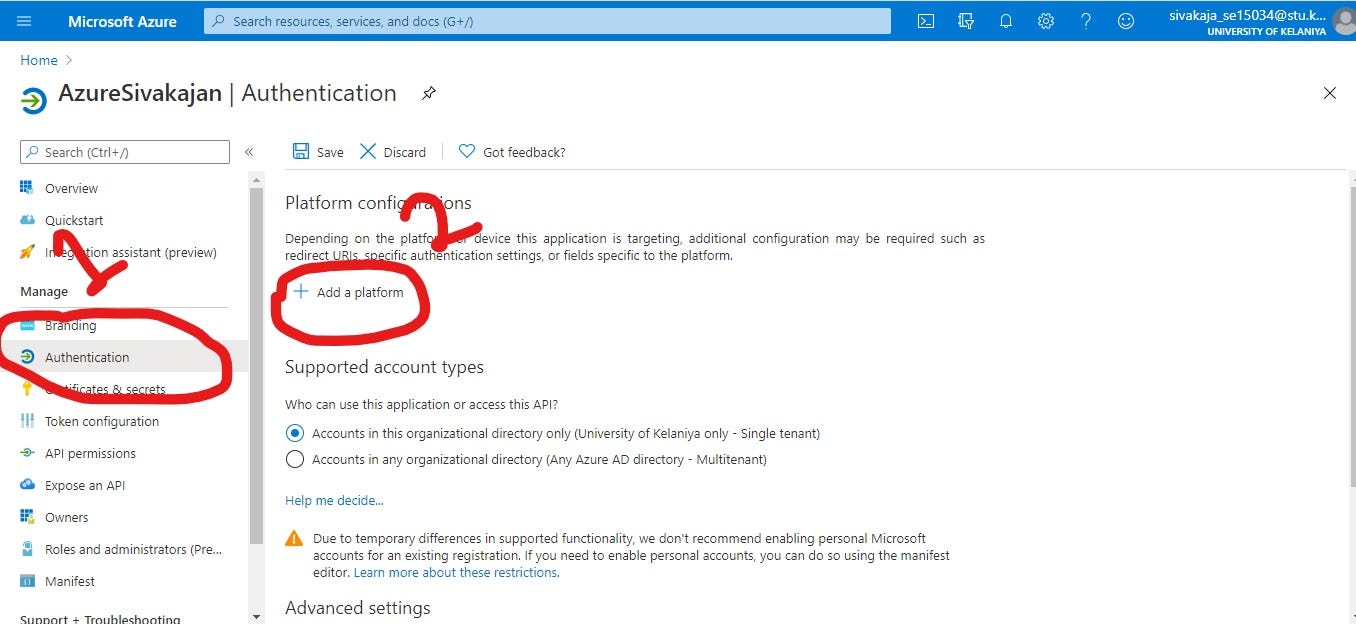
Task: Click the user account avatar
Action: (x=1344, y=21)
